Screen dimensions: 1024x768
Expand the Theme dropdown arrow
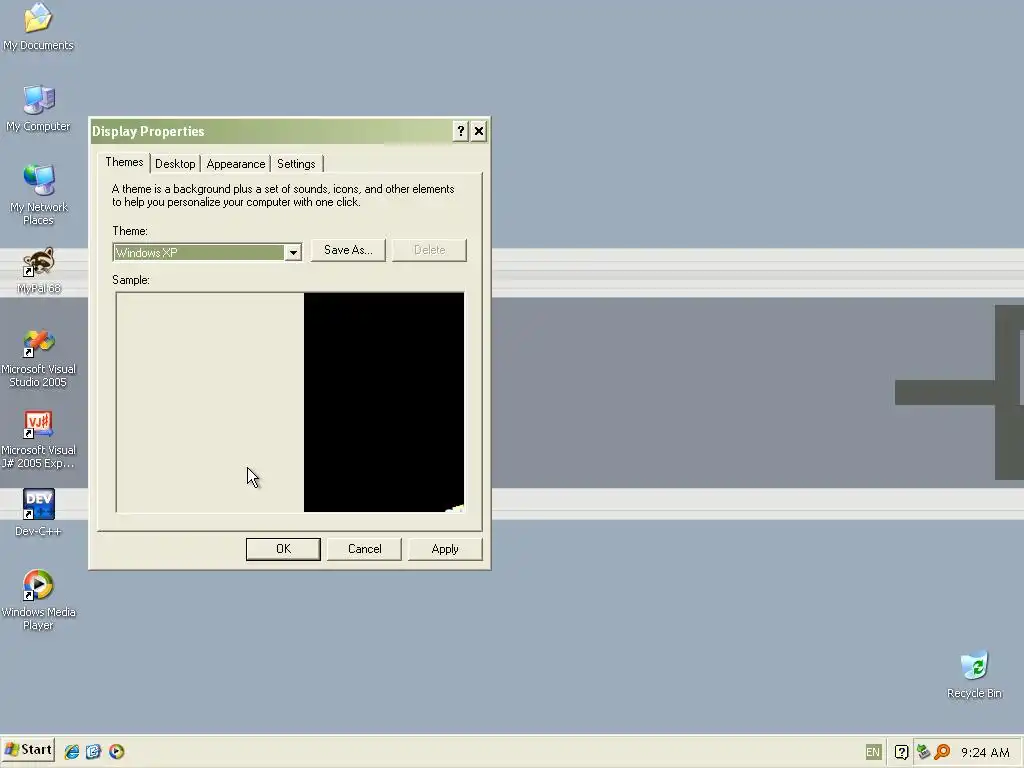[x=293, y=253]
